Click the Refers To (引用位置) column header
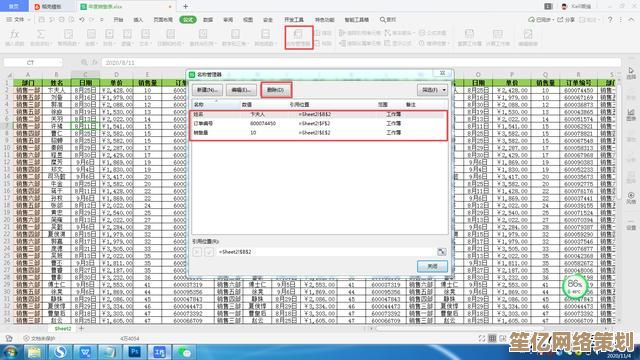This screenshot has width=640, height=360. (299, 105)
